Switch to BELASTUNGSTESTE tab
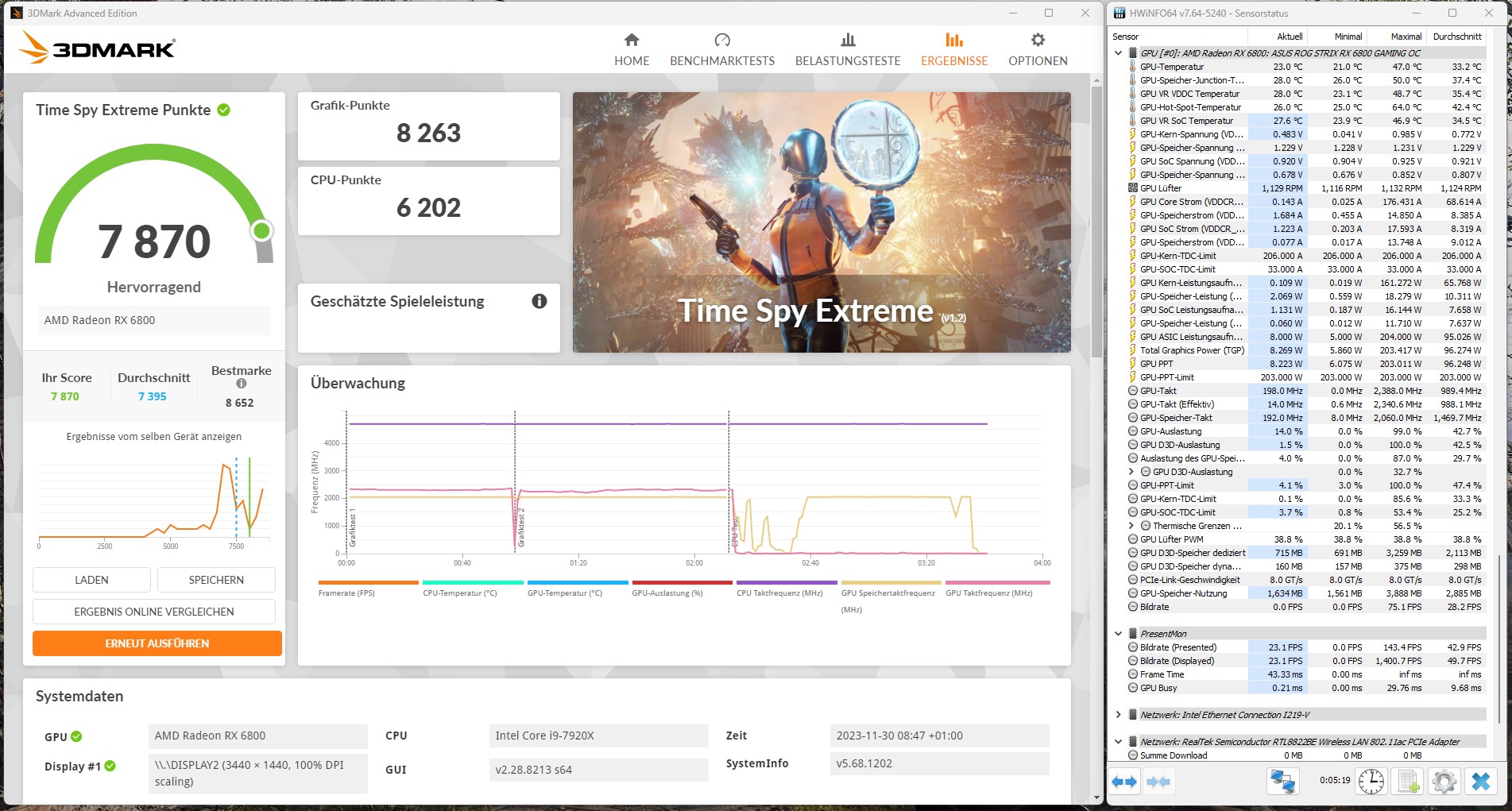The height and width of the screenshot is (811, 1512). click(x=848, y=50)
